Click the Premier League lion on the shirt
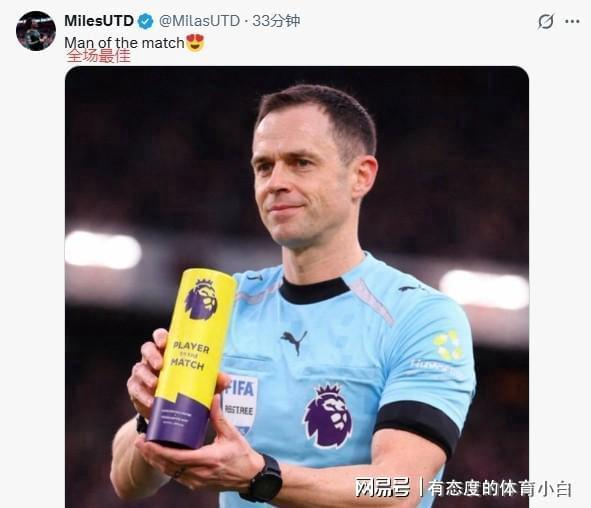Screen dimensions: 591x508 (328, 415)
